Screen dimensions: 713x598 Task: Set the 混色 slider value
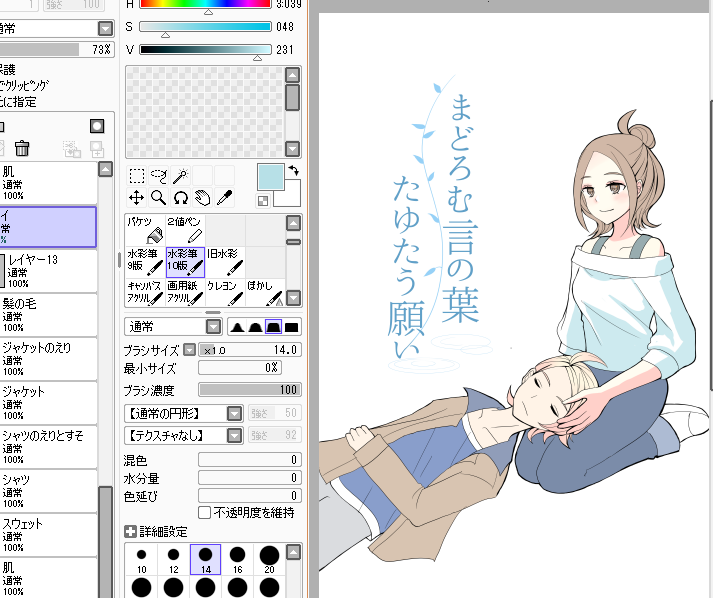click(x=250, y=460)
